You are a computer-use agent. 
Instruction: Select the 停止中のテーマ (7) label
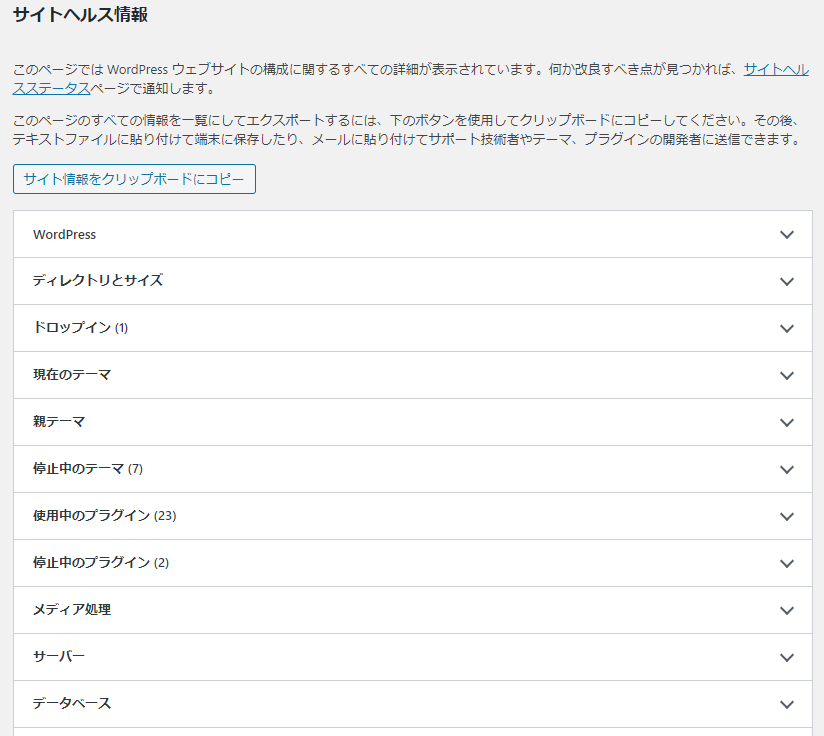click(88, 469)
